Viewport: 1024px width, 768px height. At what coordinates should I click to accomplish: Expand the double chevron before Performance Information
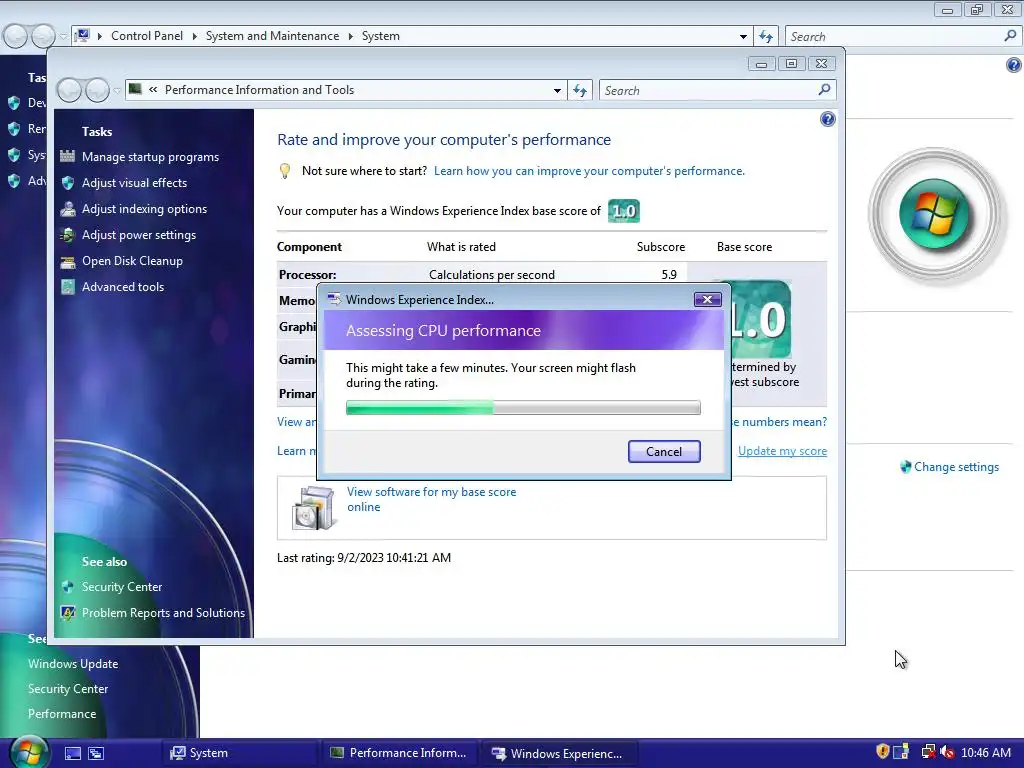coord(153,90)
